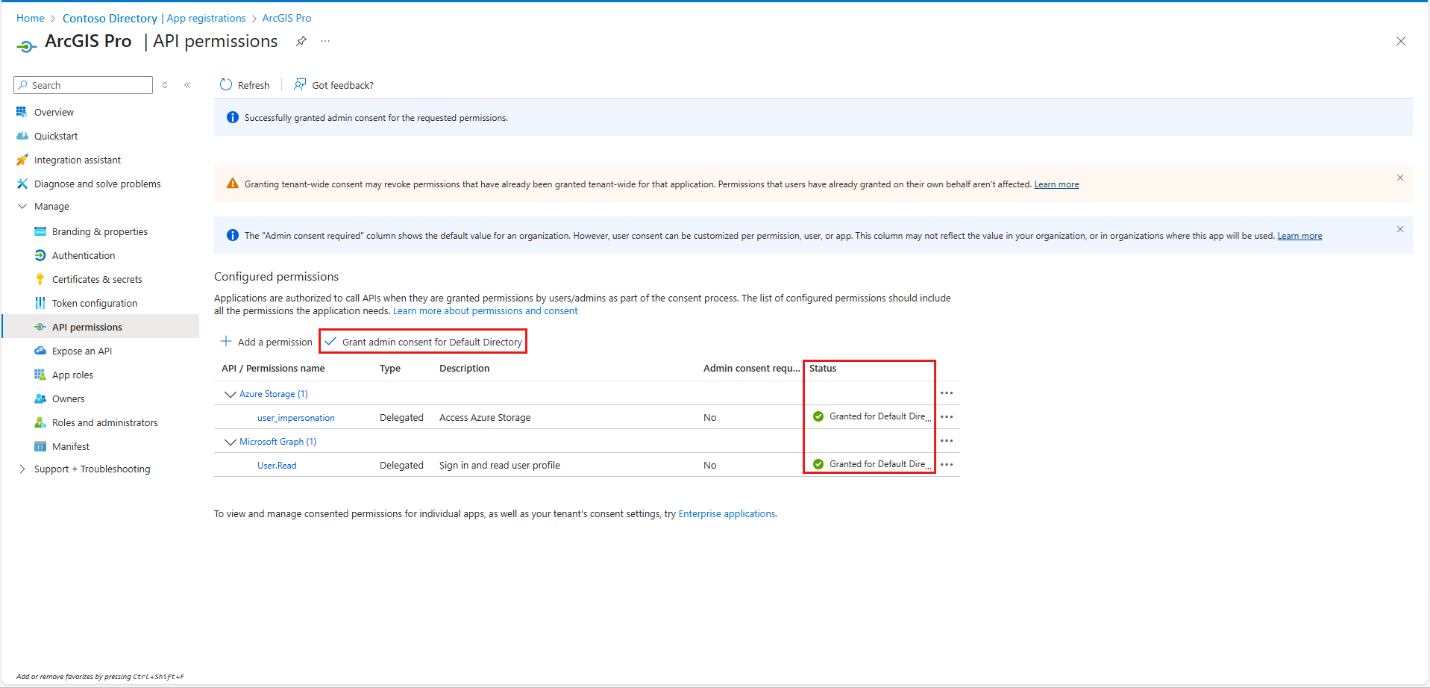Click the warning triangle icon in the banner

pyautogui.click(x=233, y=184)
